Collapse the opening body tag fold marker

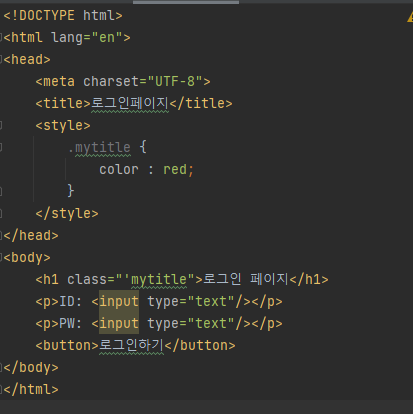click(1, 257)
